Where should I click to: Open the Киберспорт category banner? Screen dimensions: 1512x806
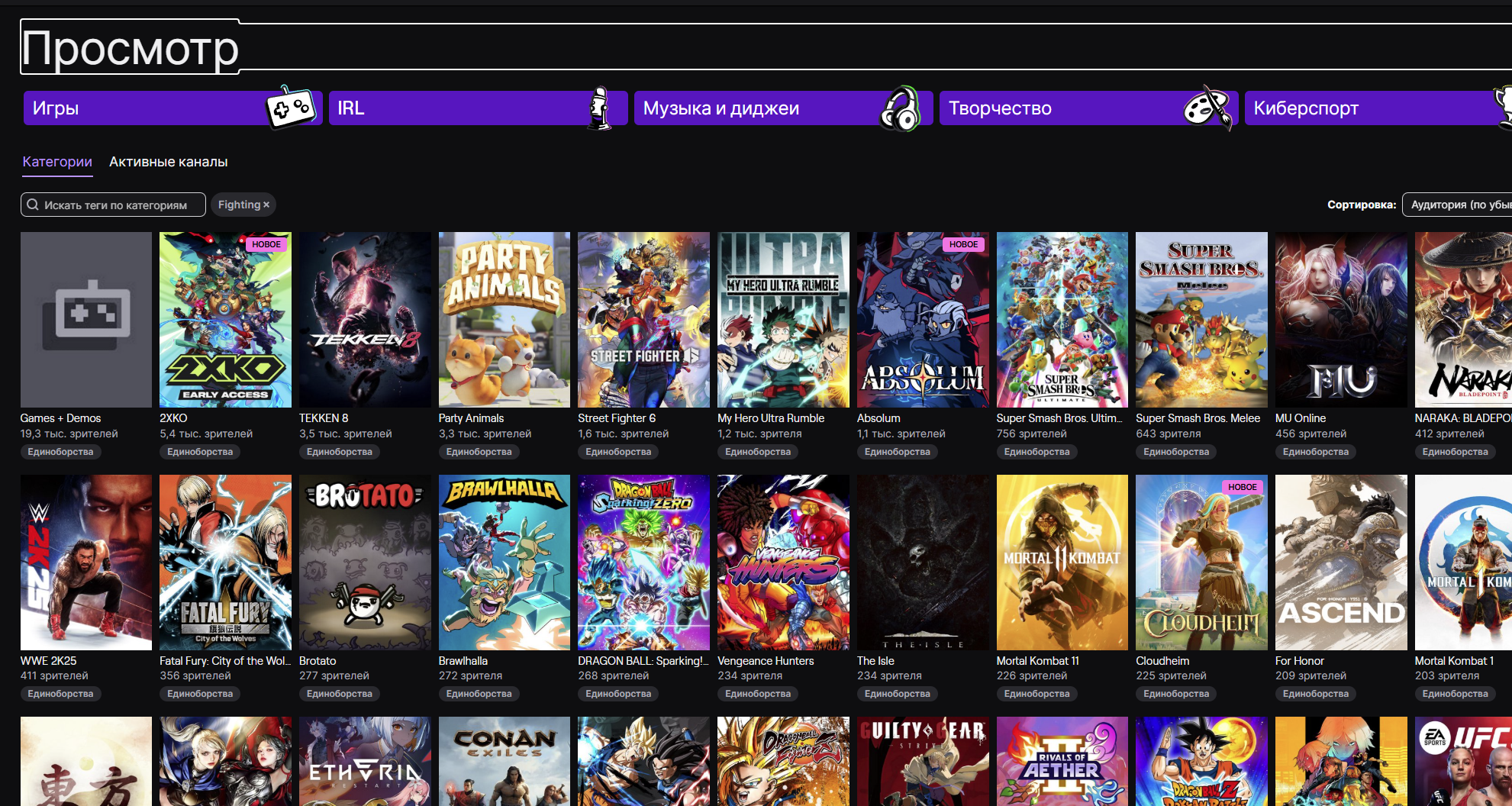(x=1378, y=108)
